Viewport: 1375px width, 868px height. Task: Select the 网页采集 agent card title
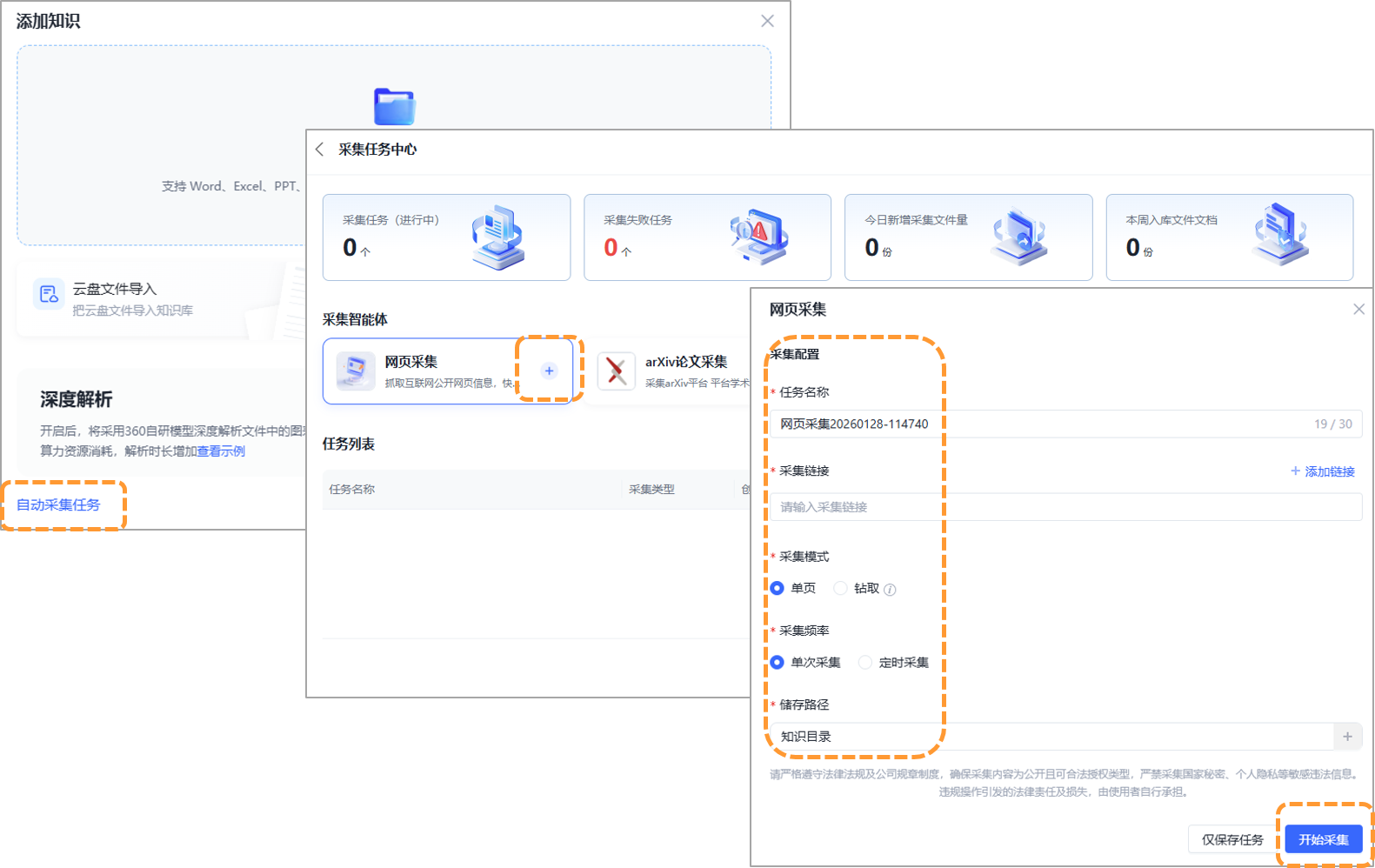(411, 362)
